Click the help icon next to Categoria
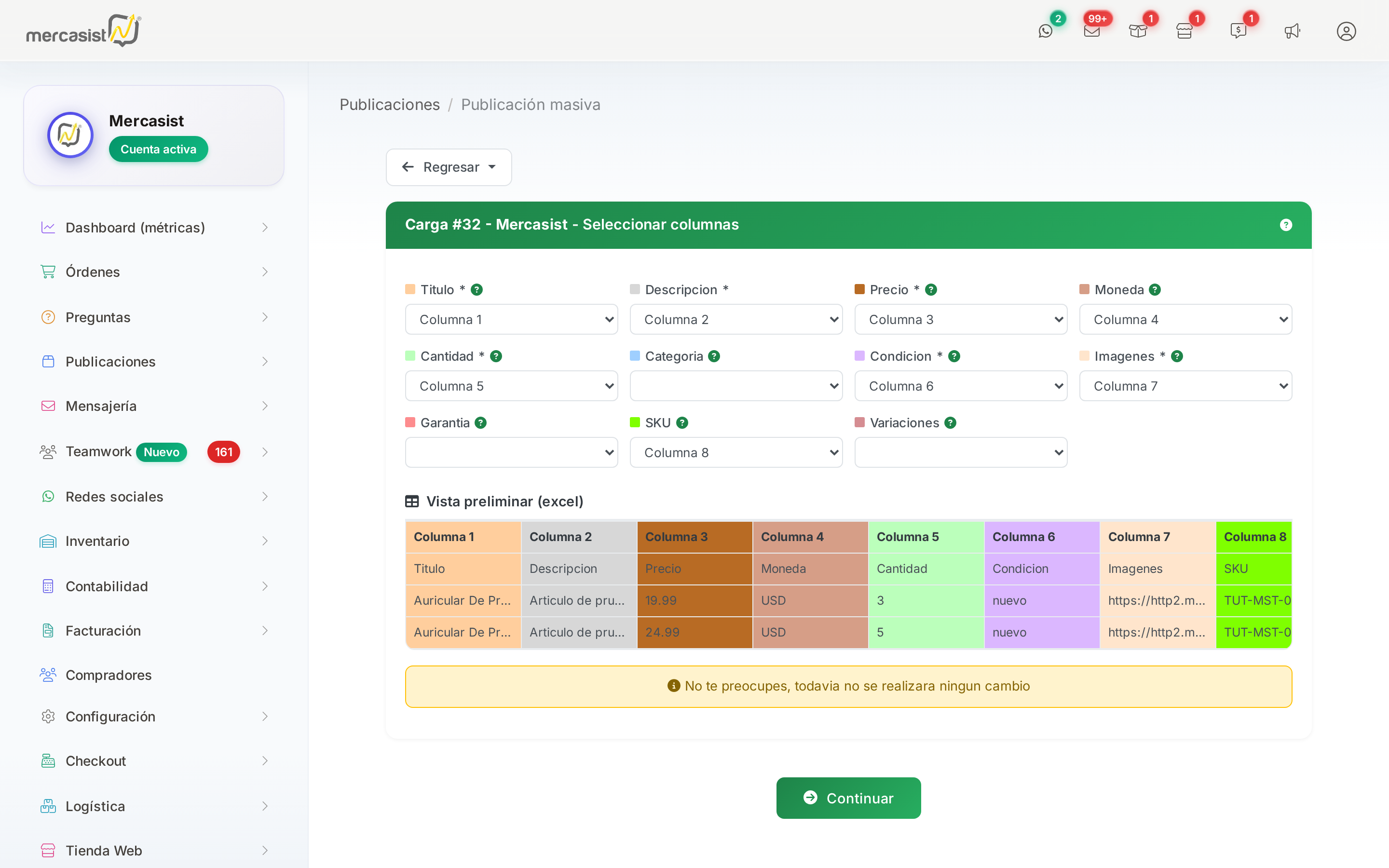1389x868 pixels. 714,356
